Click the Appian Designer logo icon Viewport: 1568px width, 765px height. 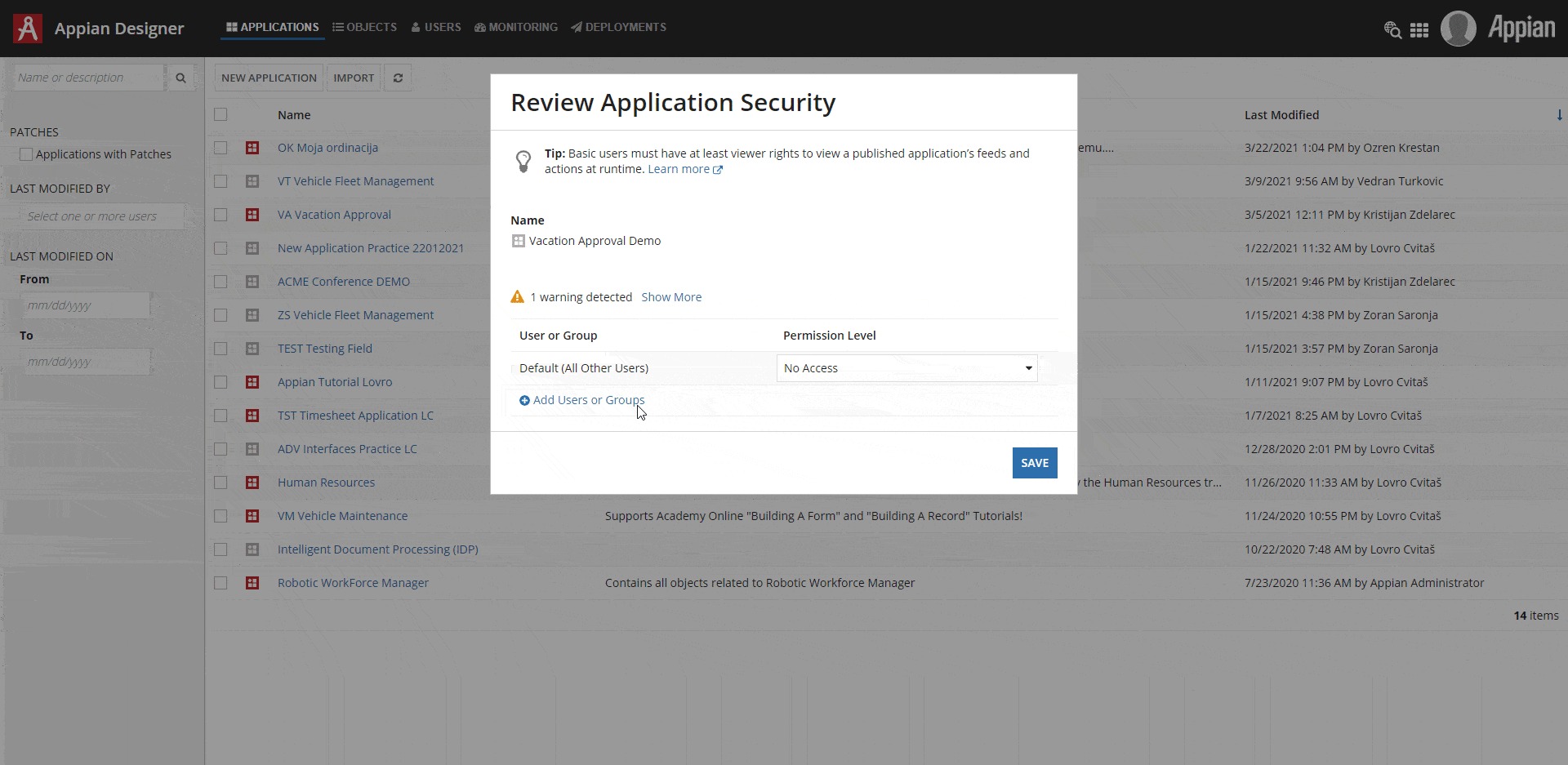28,29
